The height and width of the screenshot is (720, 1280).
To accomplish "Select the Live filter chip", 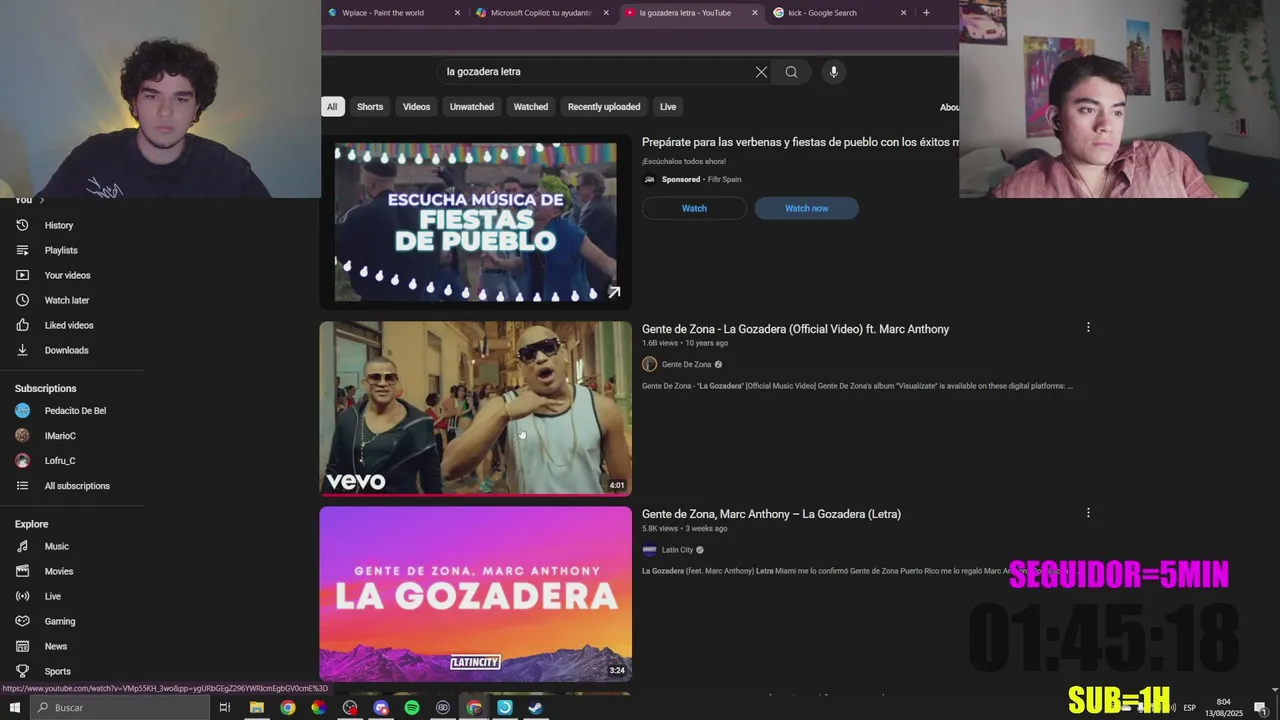I will click(668, 107).
